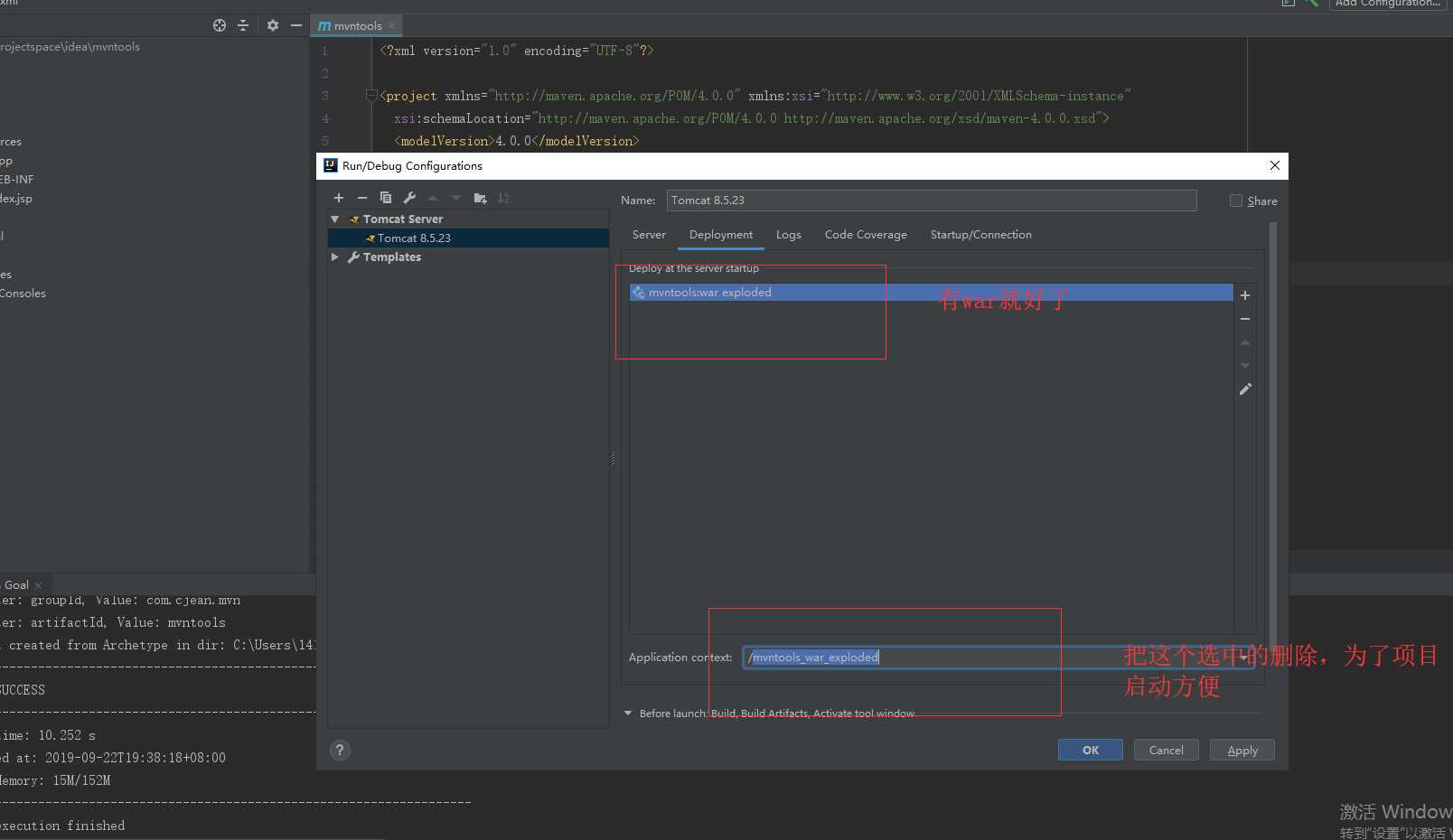The height and width of the screenshot is (840, 1453).
Task: Click Name field containing Tomcat 8.5.23
Action: pos(932,201)
